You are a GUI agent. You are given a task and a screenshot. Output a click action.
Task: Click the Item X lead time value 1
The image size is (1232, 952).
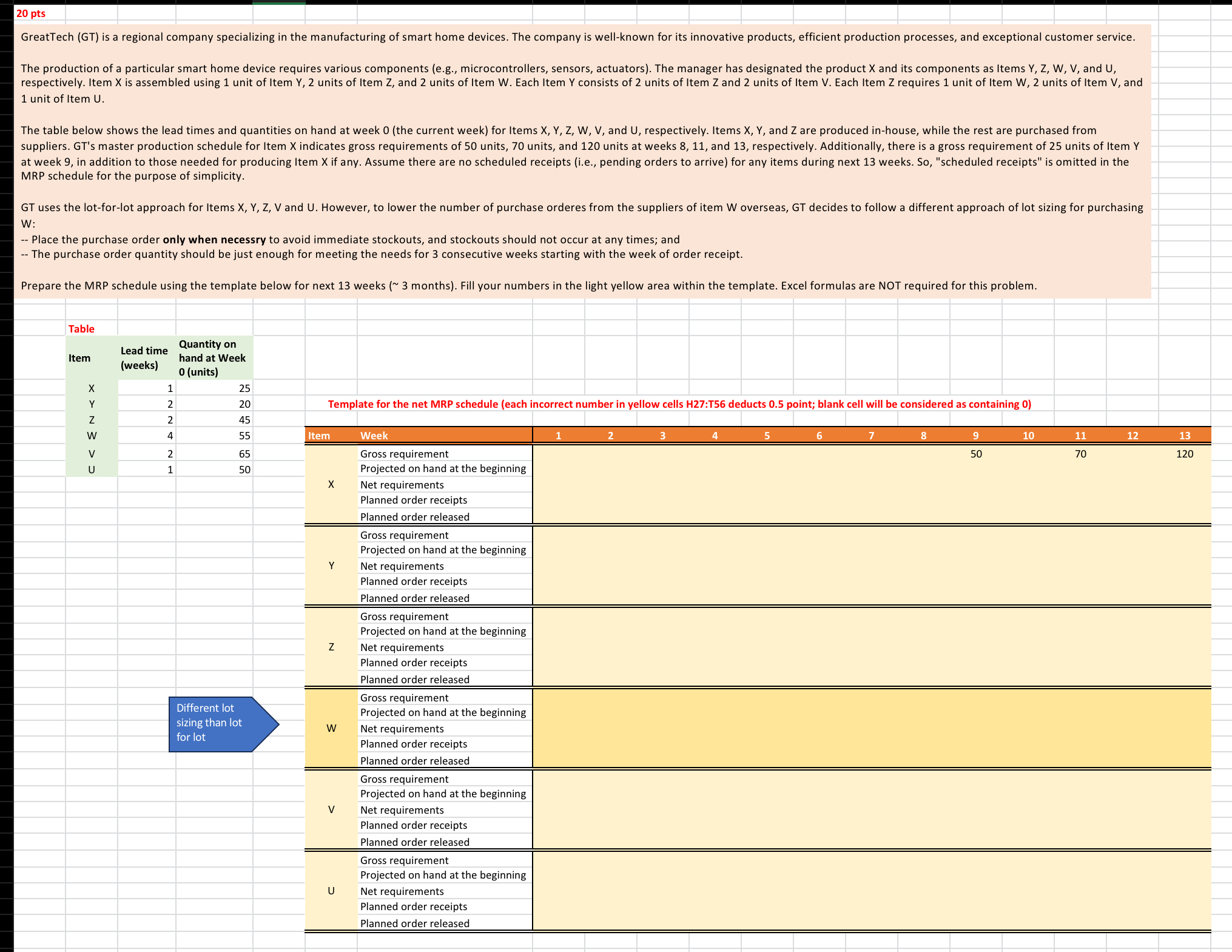[170, 388]
